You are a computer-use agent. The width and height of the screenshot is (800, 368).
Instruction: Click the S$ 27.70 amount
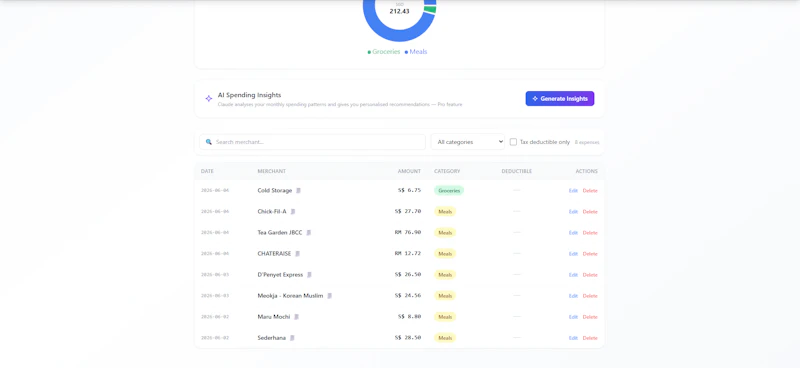[408, 211]
